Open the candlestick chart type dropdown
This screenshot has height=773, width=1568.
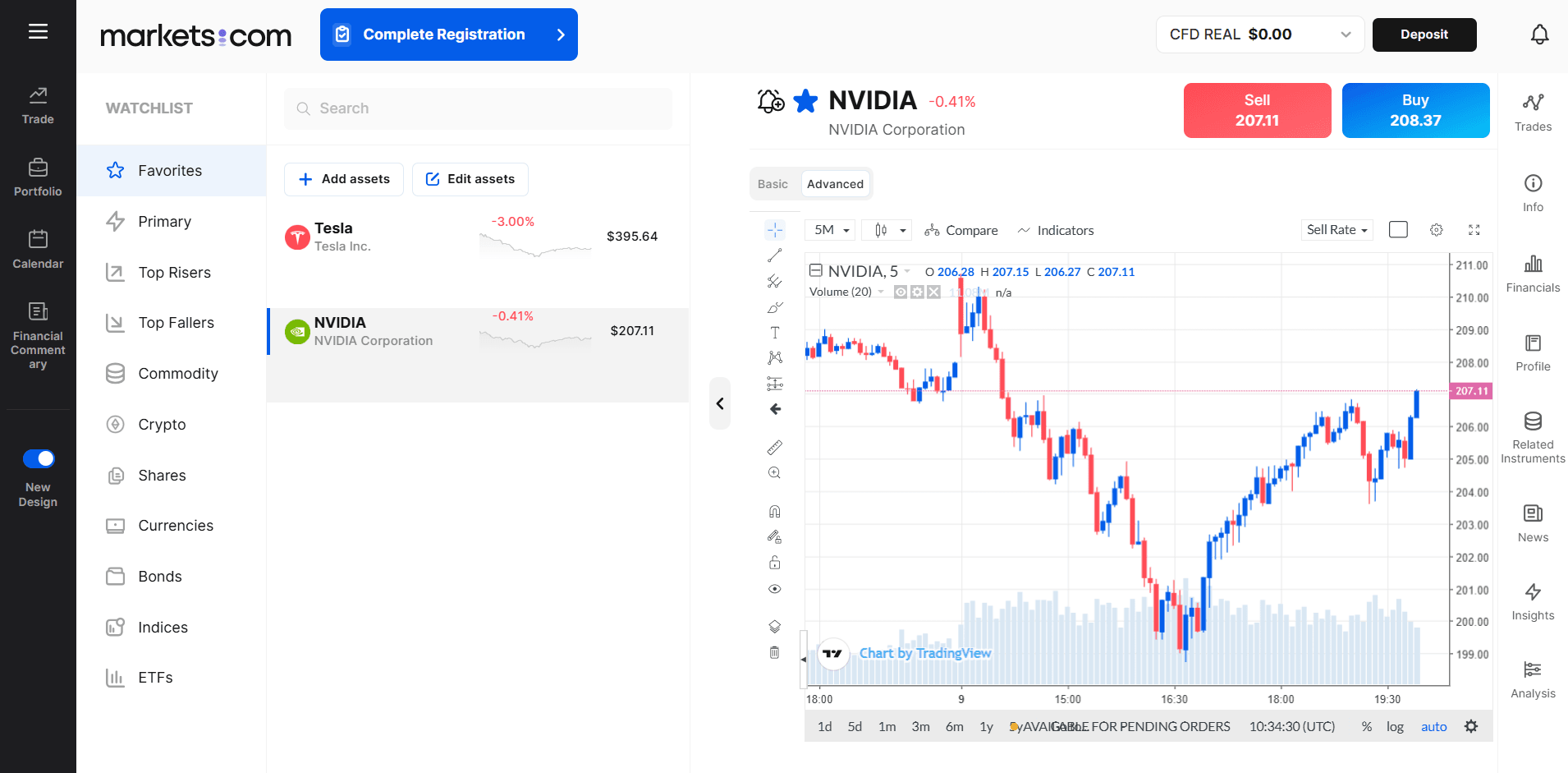(x=887, y=230)
